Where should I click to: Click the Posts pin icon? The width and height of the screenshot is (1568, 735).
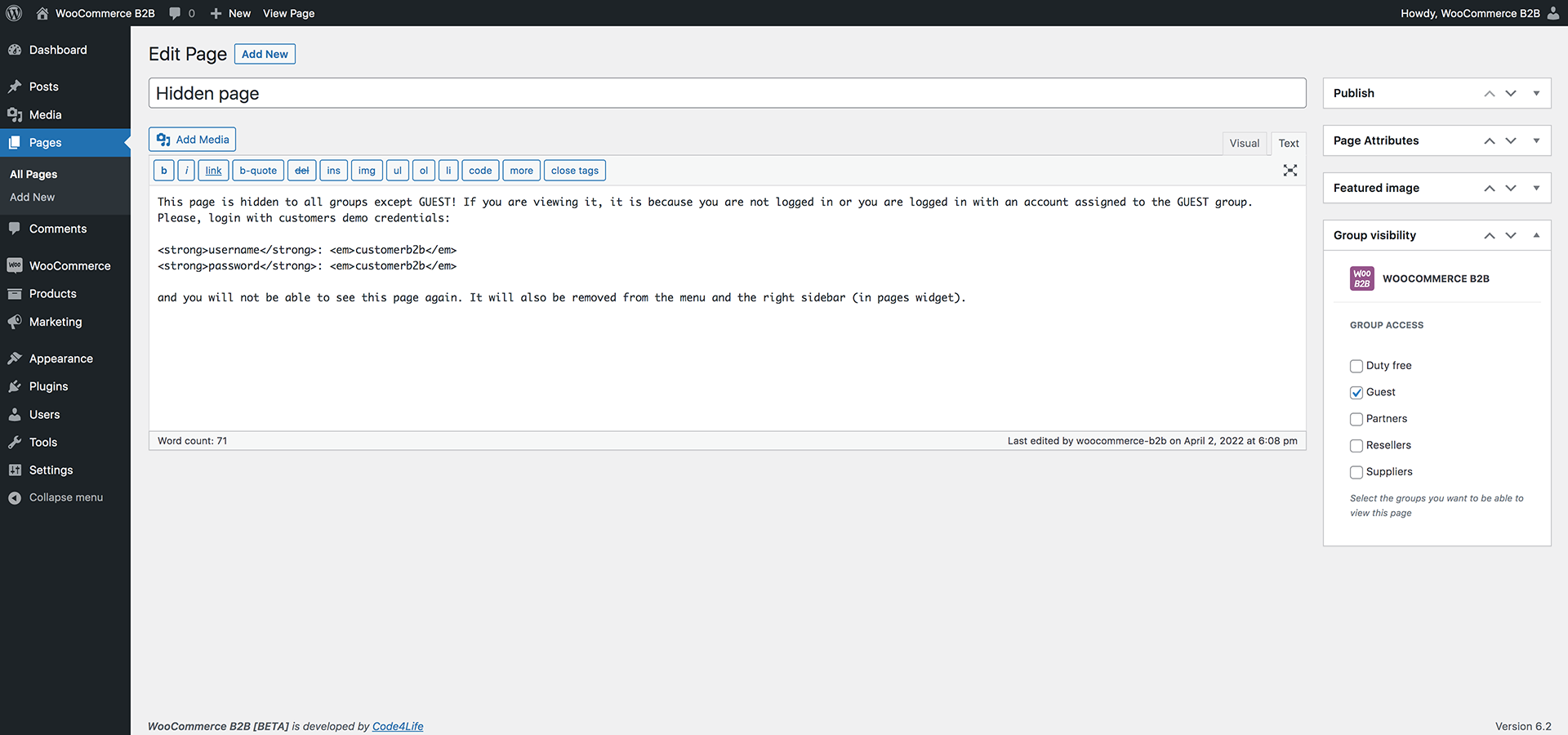pos(15,87)
